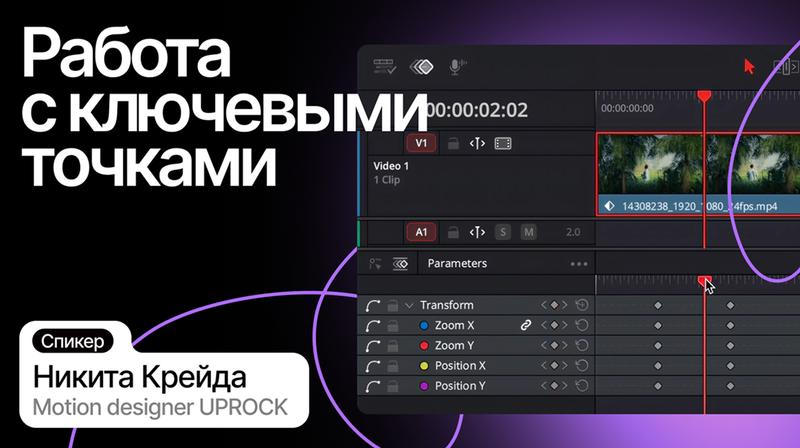Click the Video 1 track name
The width and height of the screenshot is (800, 448).
pos(391,166)
